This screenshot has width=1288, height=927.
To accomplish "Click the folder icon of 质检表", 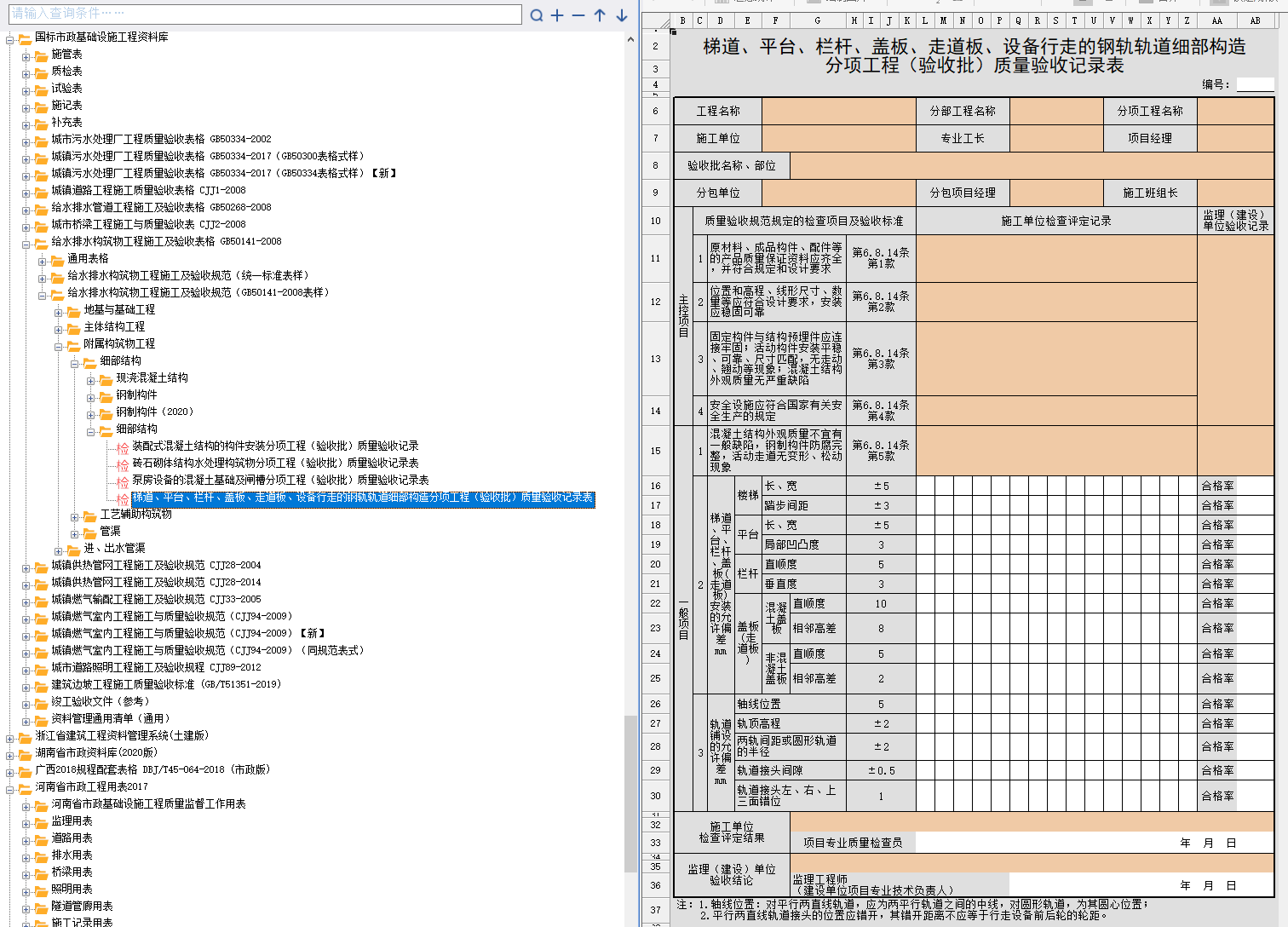I will point(41,72).
